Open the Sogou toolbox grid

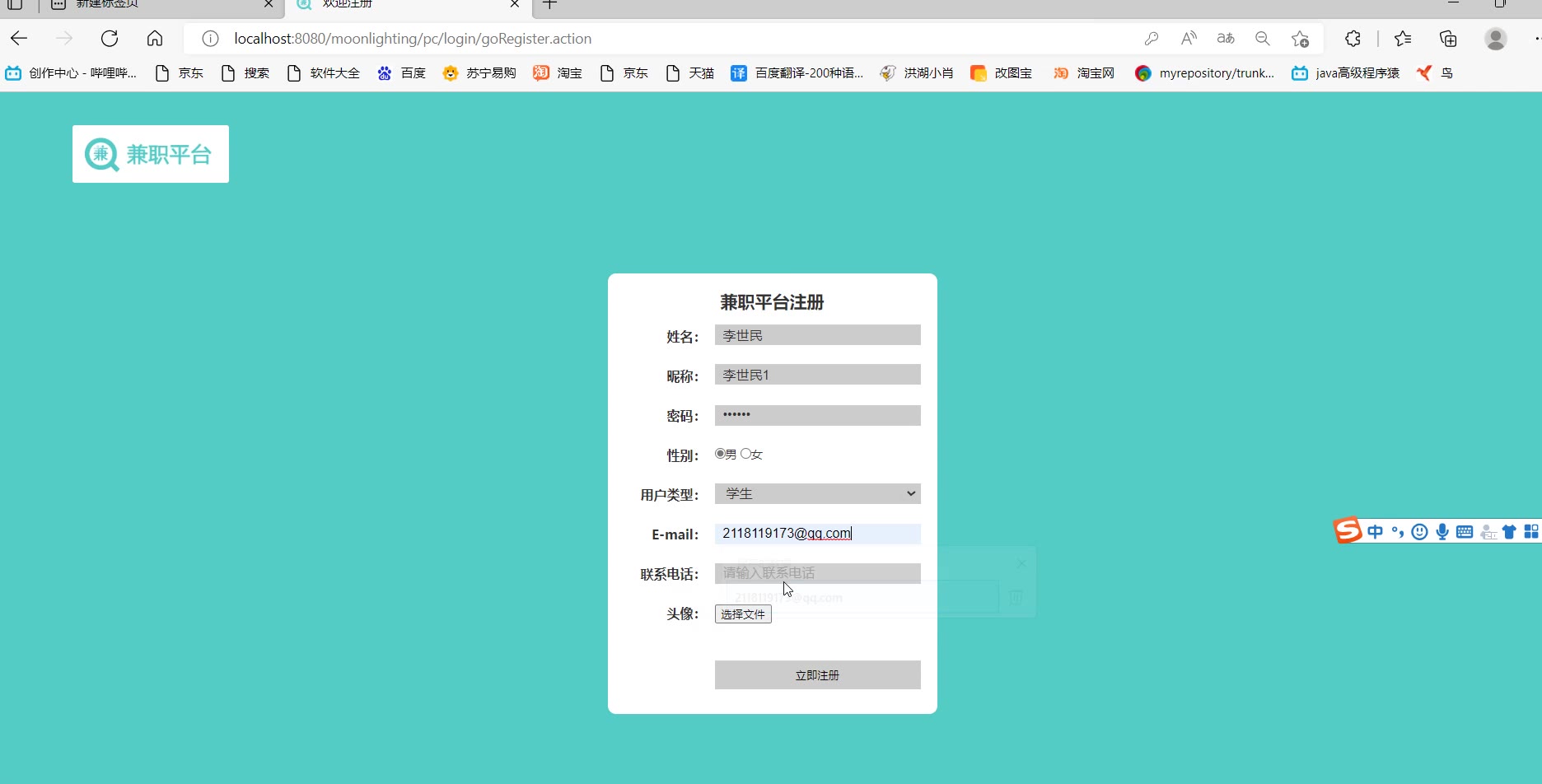point(1531,532)
